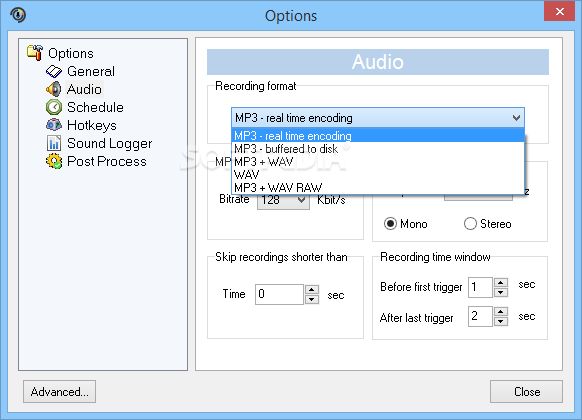Collapse the Recording format dropdown arrow

click(x=516, y=118)
